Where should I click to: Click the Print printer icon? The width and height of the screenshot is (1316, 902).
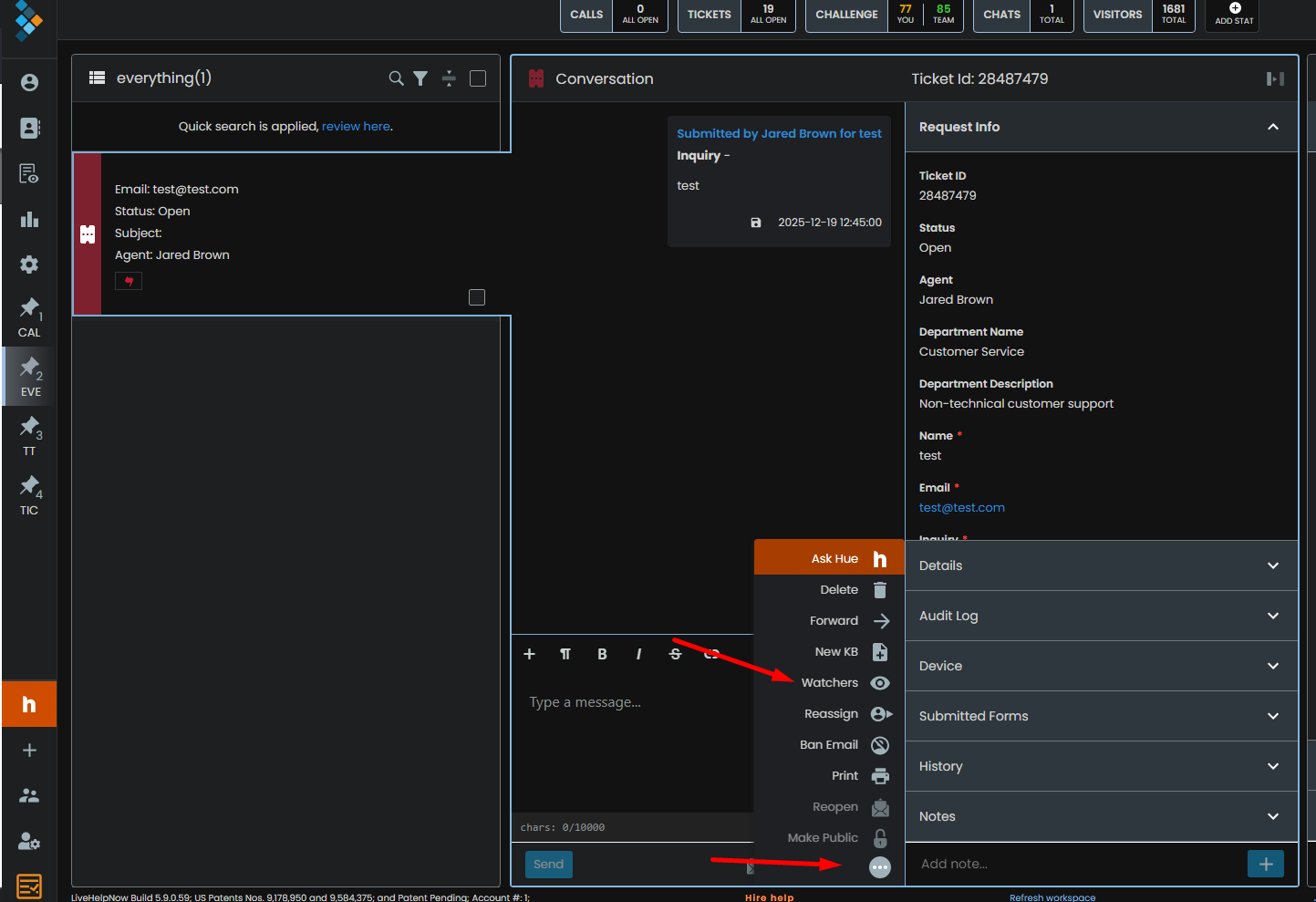[x=879, y=776]
